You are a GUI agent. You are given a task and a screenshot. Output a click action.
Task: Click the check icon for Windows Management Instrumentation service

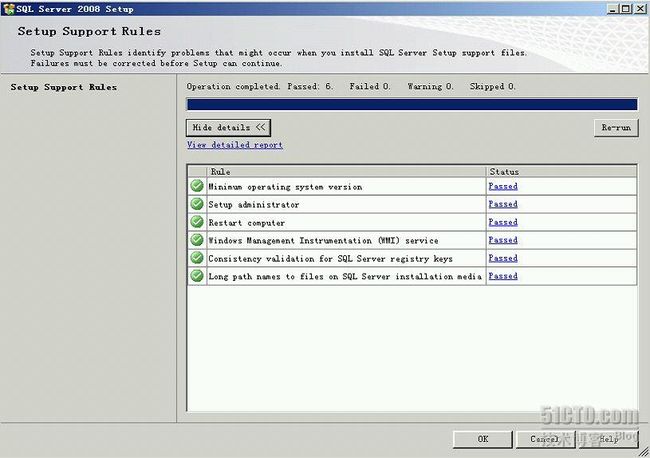point(197,240)
